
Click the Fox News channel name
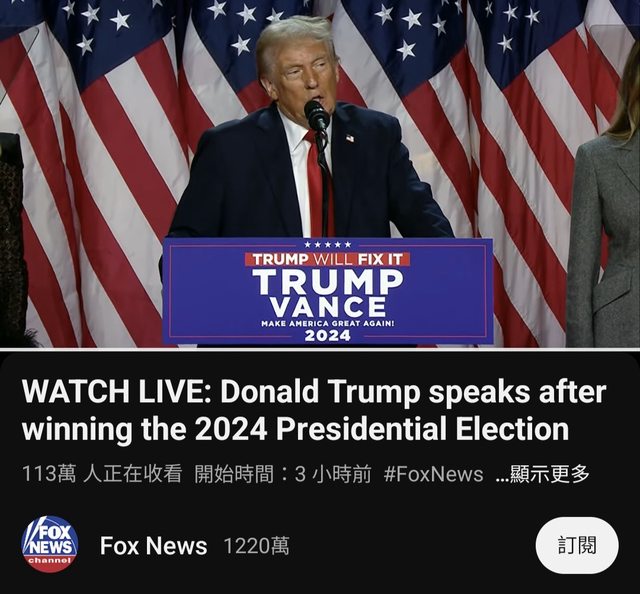(x=153, y=546)
